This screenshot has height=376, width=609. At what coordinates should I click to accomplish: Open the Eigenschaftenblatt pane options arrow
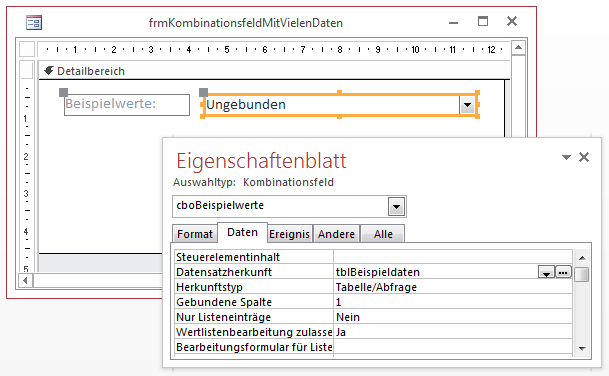[566, 157]
